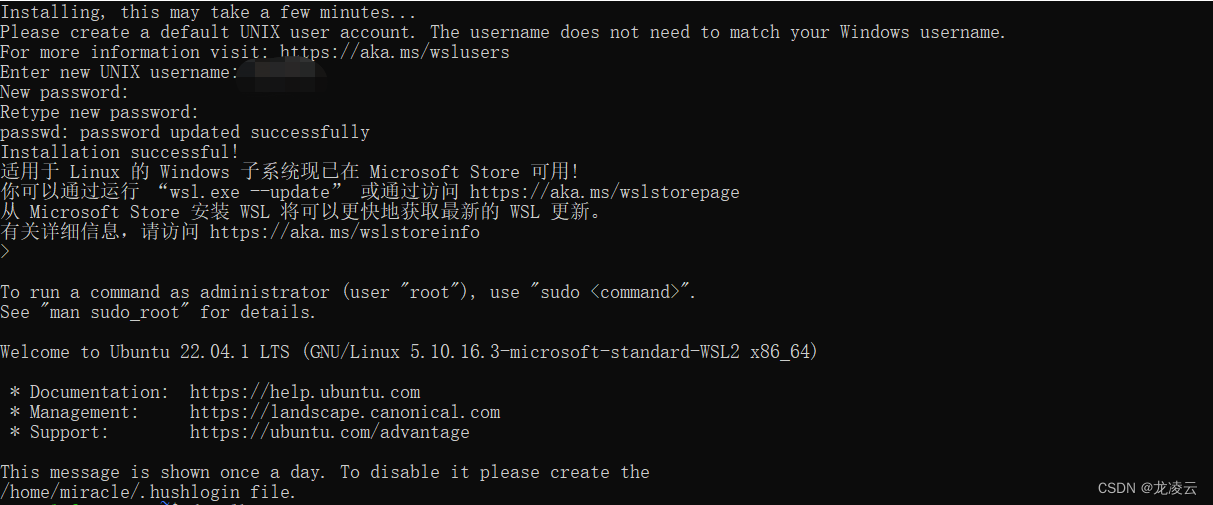
Task: Click the "CSDN @龙凌云" watermark
Action: (1147, 488)
